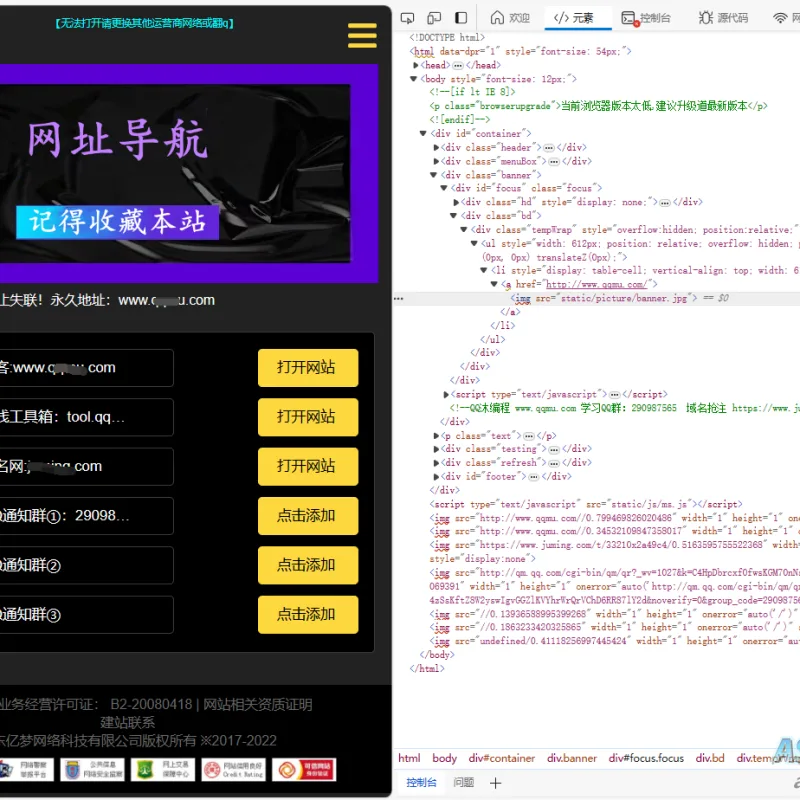Screen dimensions: 800x800
Task: Collapse the div class=bd node
Action: coord(453,216)
